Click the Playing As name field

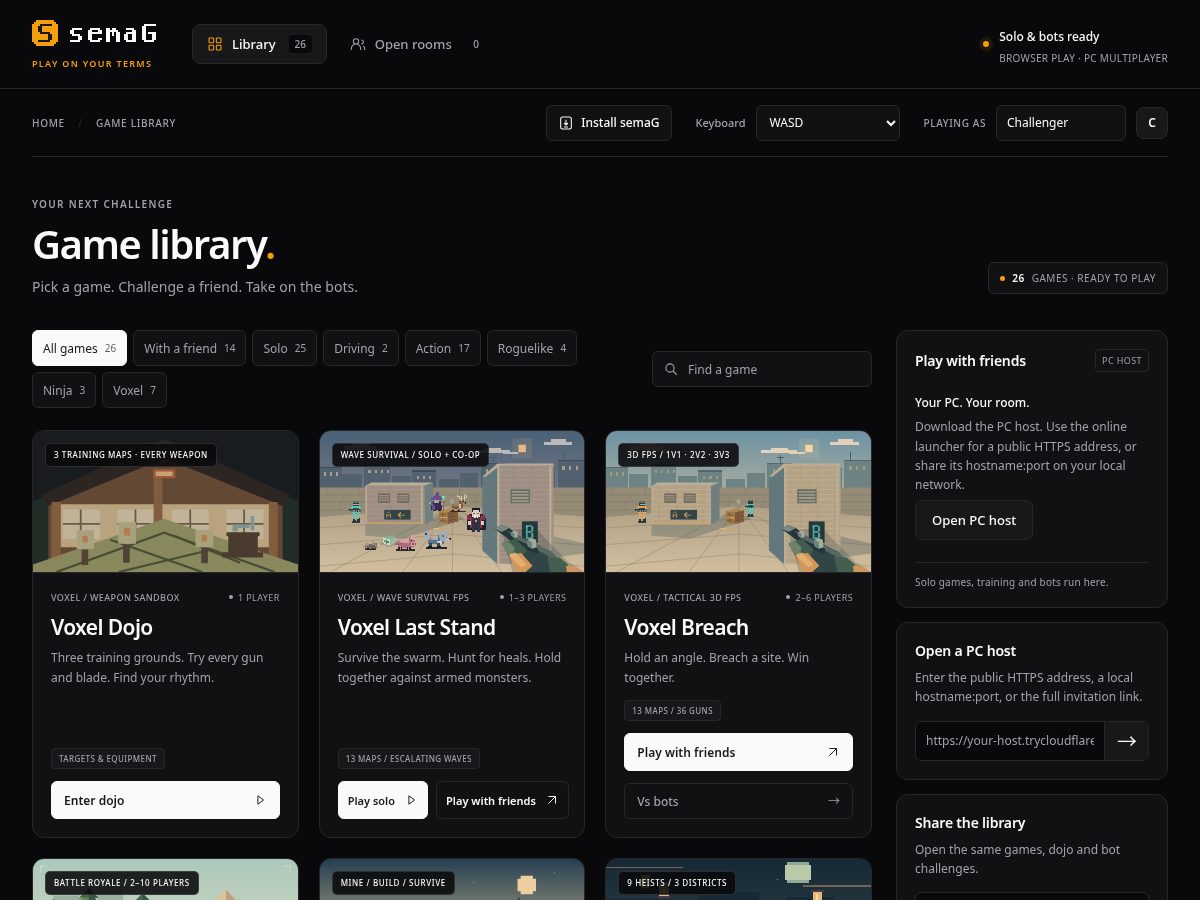(1061, 123)
